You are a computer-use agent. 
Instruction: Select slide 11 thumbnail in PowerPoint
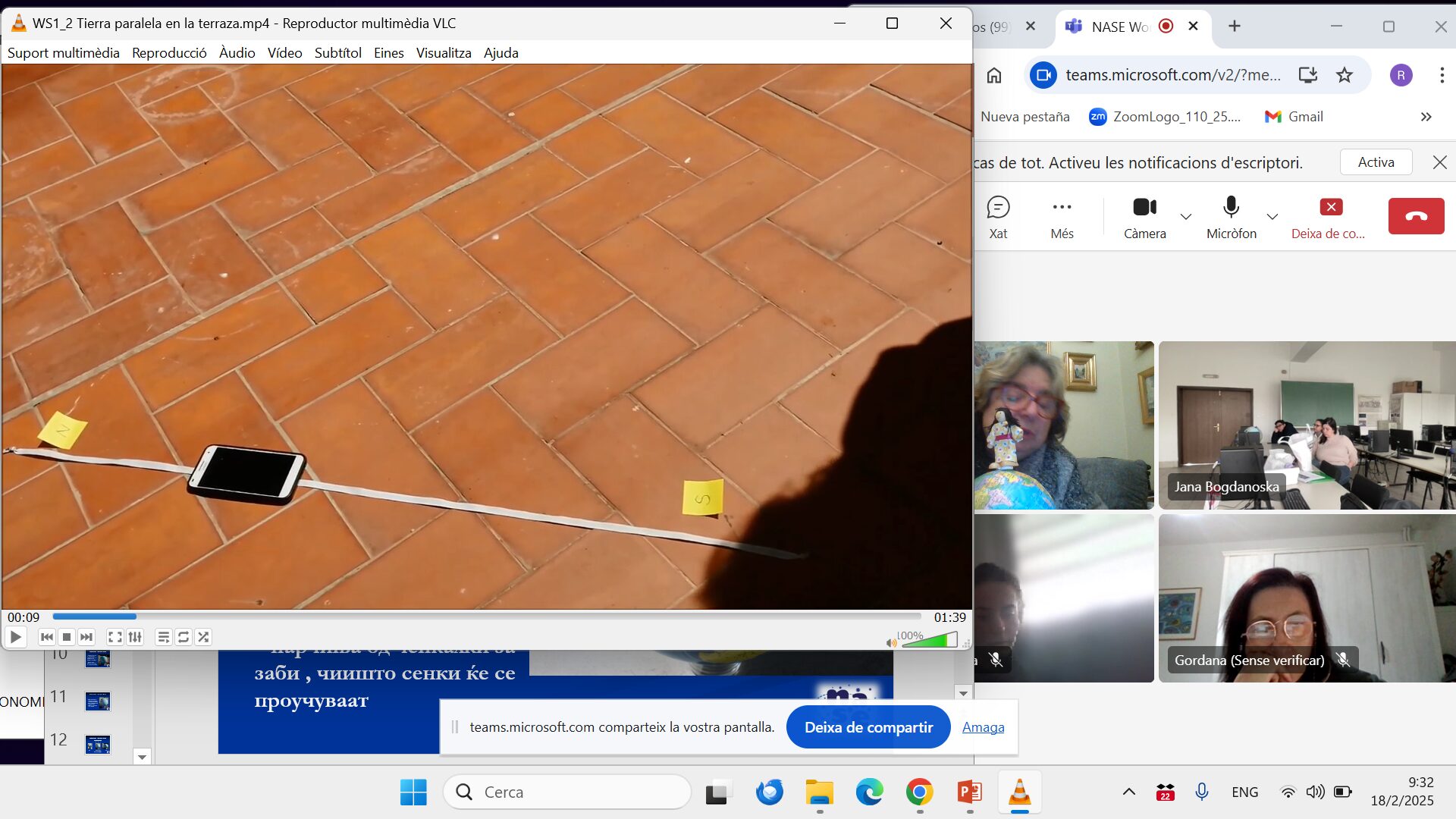coord(97,701)
